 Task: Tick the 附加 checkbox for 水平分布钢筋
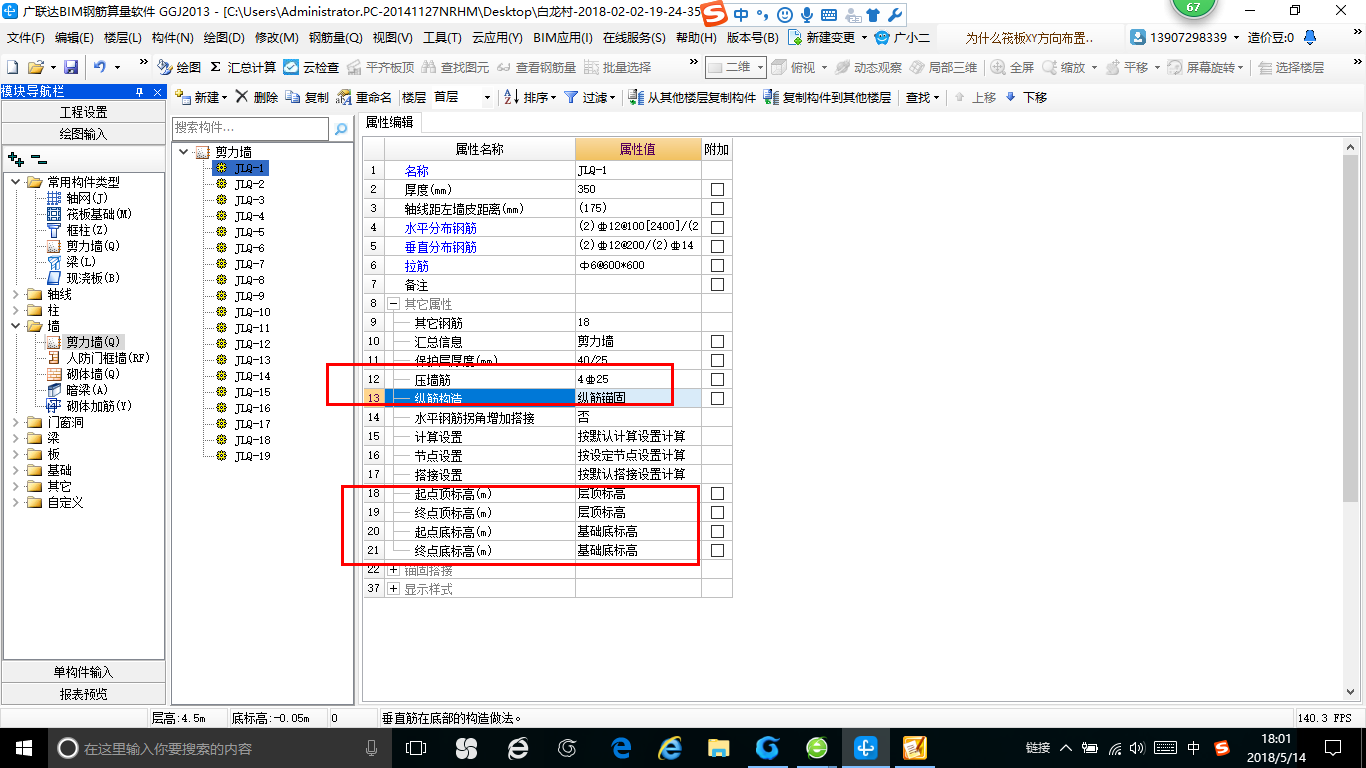coord(717,228)
